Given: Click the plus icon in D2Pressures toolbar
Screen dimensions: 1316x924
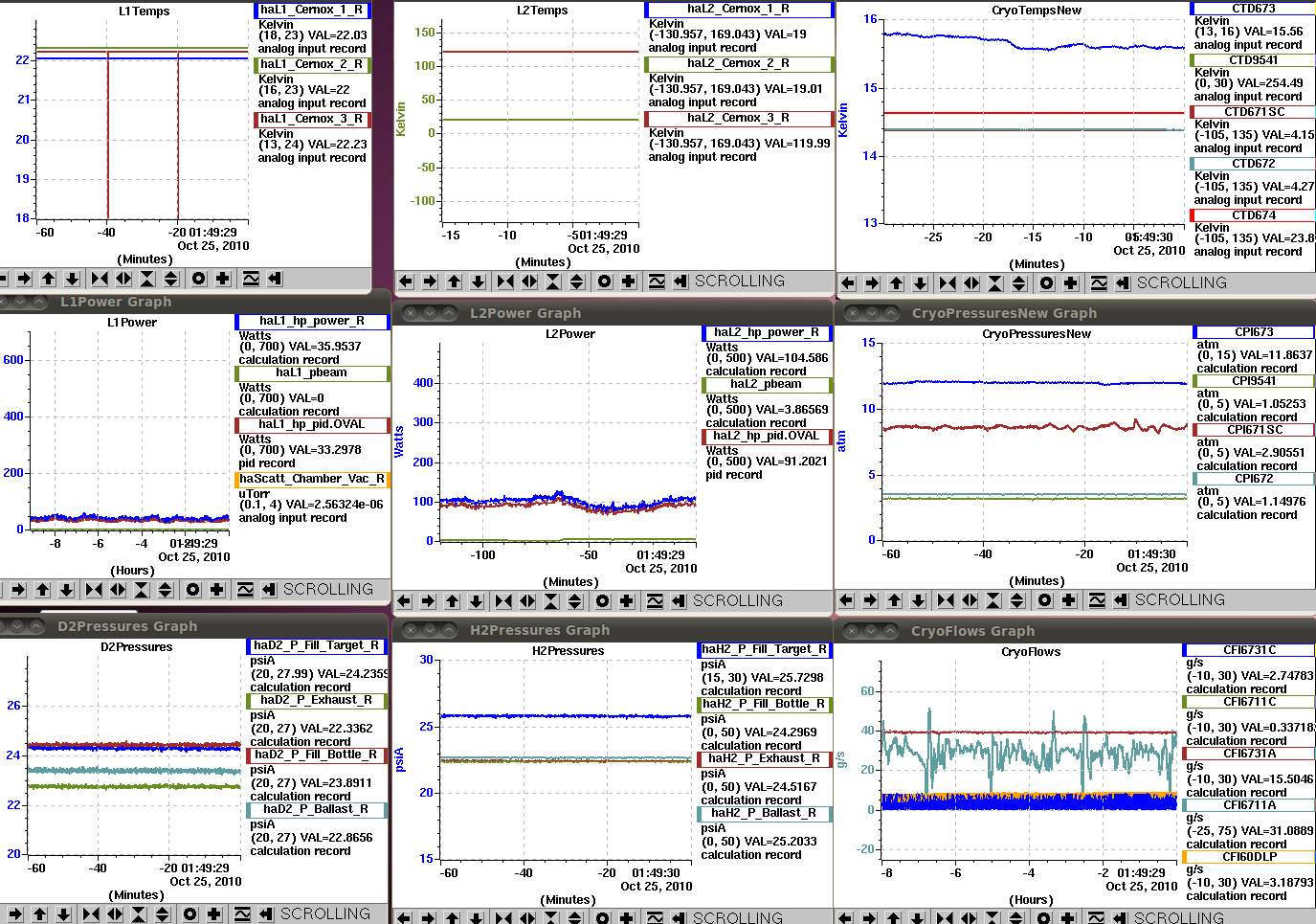Looking at the screenshot, I should click(214, 914).
